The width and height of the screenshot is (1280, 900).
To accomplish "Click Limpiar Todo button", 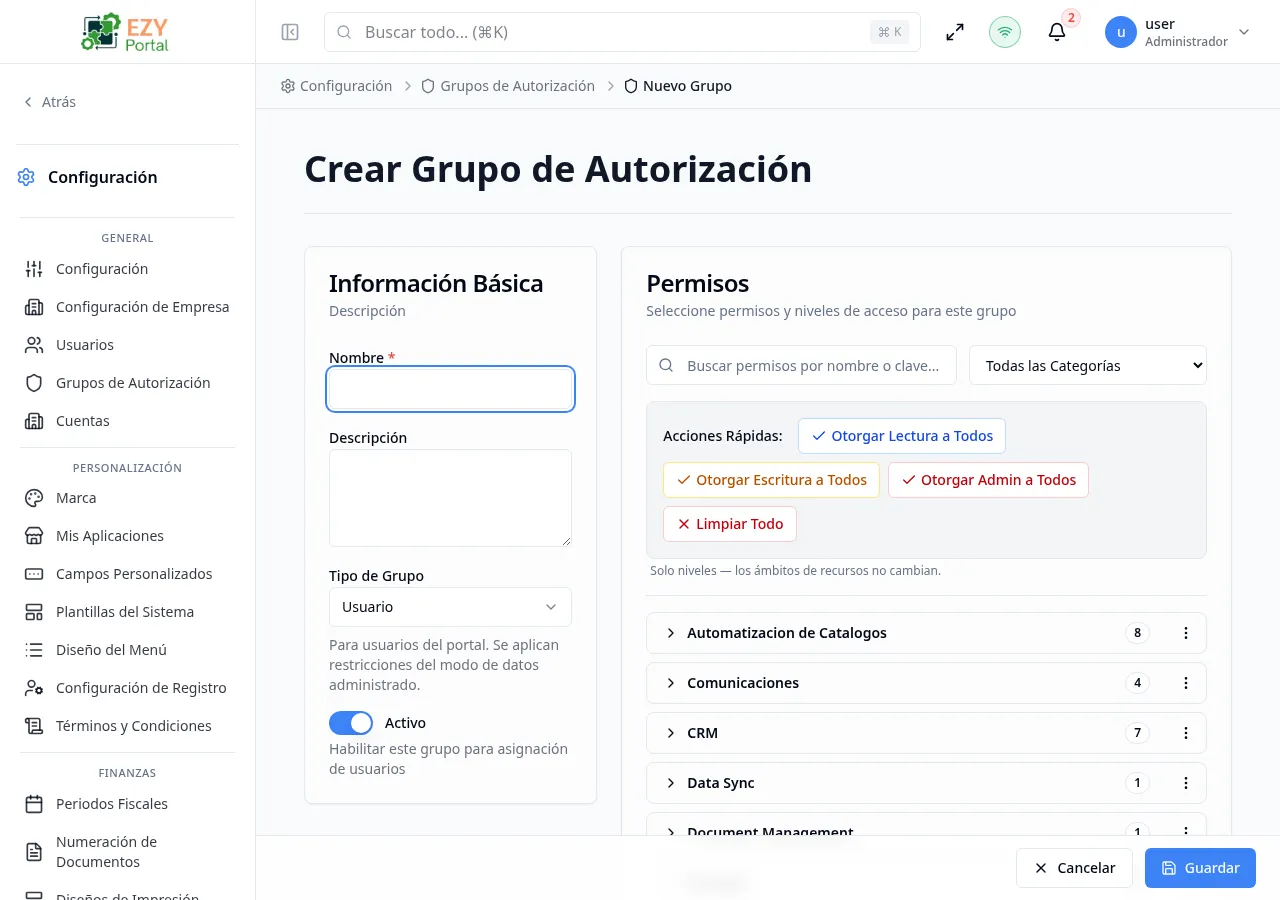I will (x=730, y=524).
